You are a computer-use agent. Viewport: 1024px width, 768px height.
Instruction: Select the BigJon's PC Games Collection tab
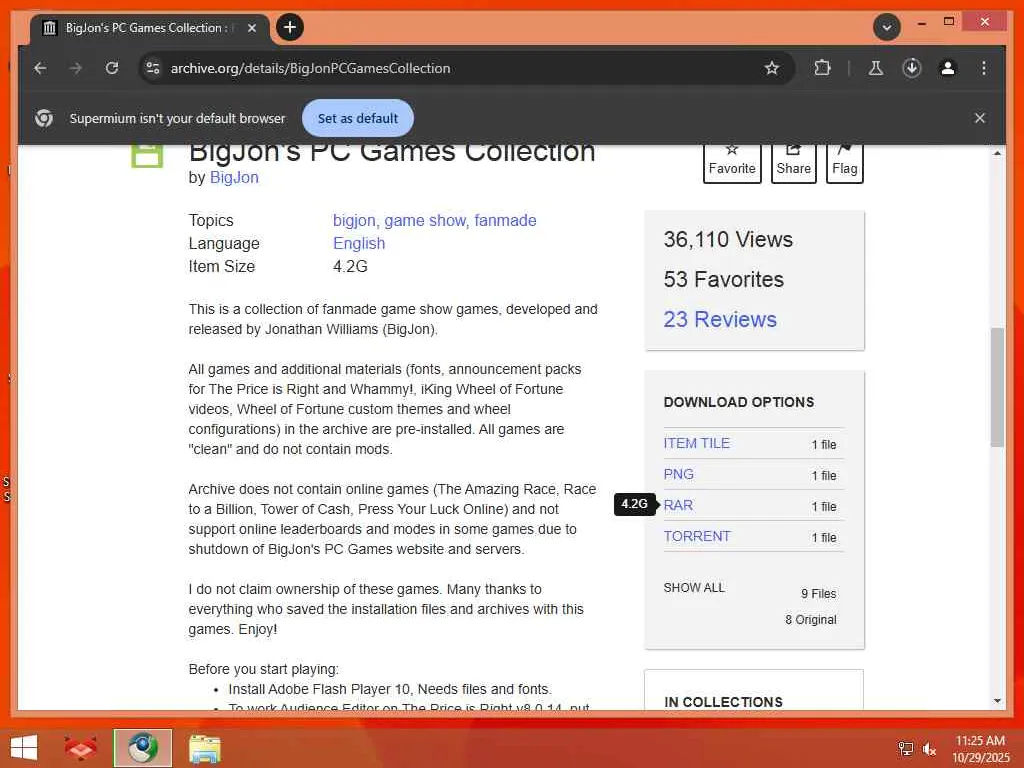coord(149,28)
